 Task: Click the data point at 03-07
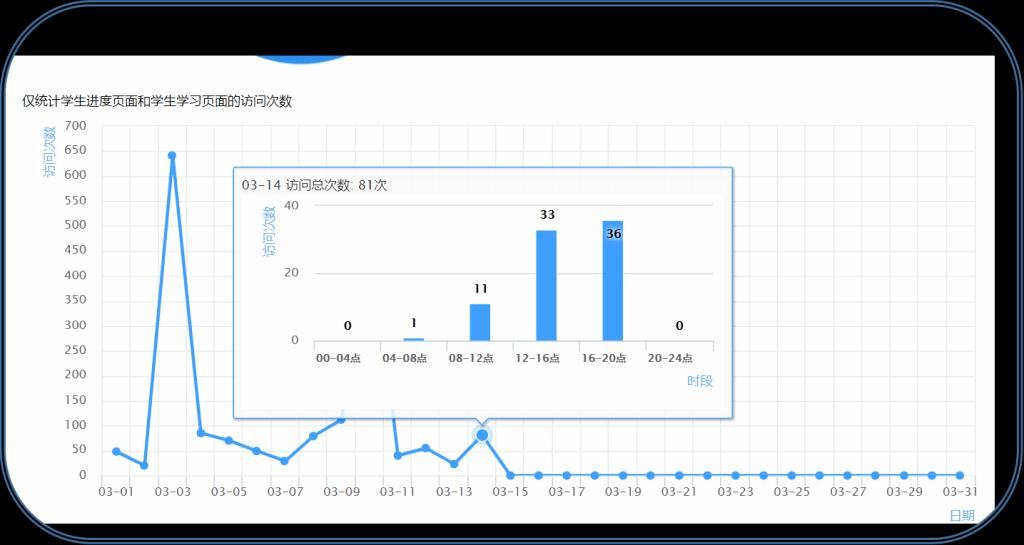[285, 461]
